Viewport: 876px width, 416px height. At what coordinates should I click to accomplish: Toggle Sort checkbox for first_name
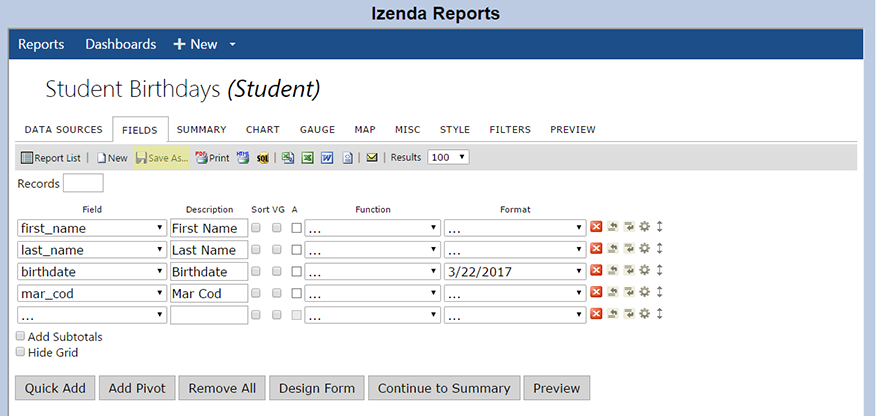click(x=256, y=228)
